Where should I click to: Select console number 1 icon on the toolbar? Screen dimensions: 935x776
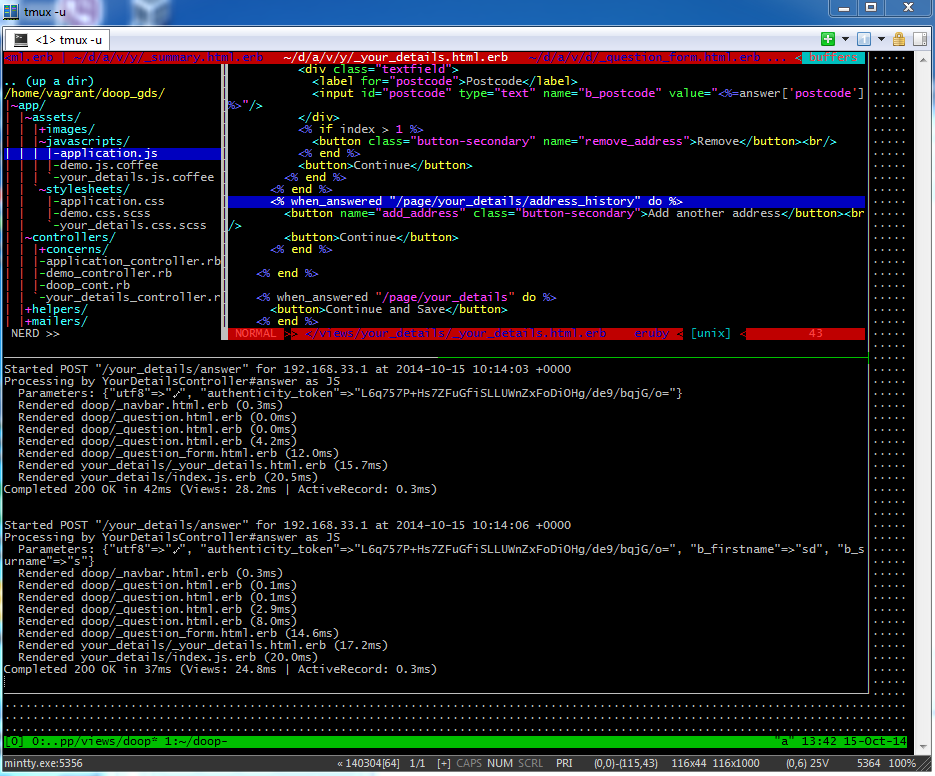[x=863, y=39]
